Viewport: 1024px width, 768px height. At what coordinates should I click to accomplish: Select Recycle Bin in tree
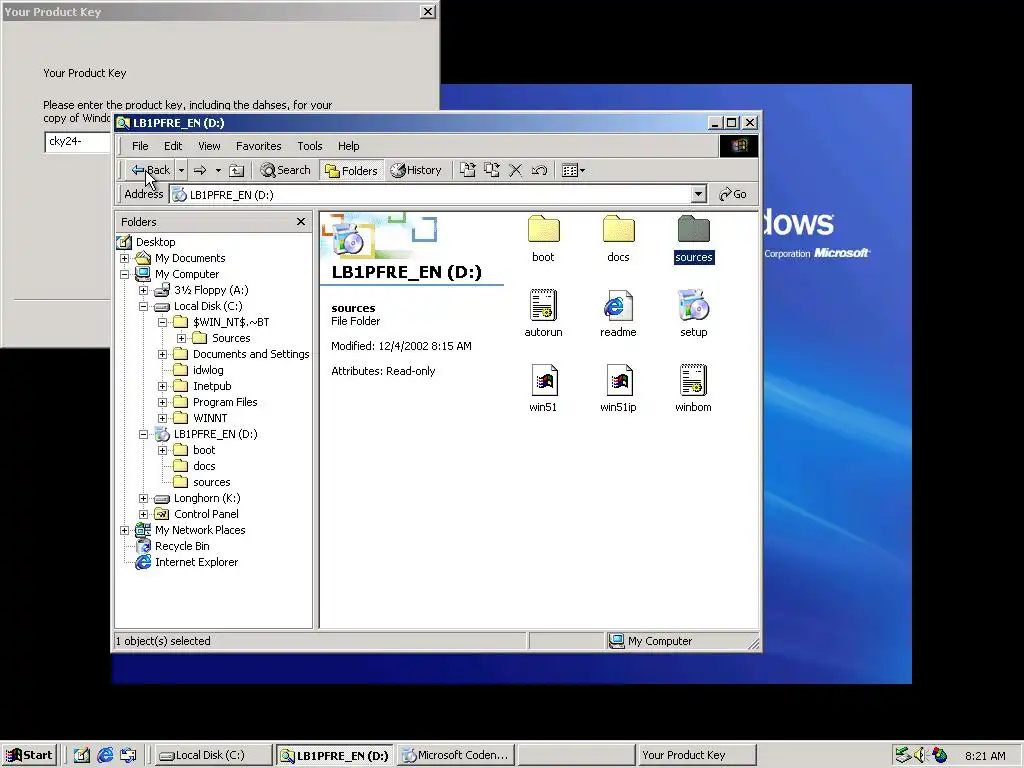click(182, 547)
